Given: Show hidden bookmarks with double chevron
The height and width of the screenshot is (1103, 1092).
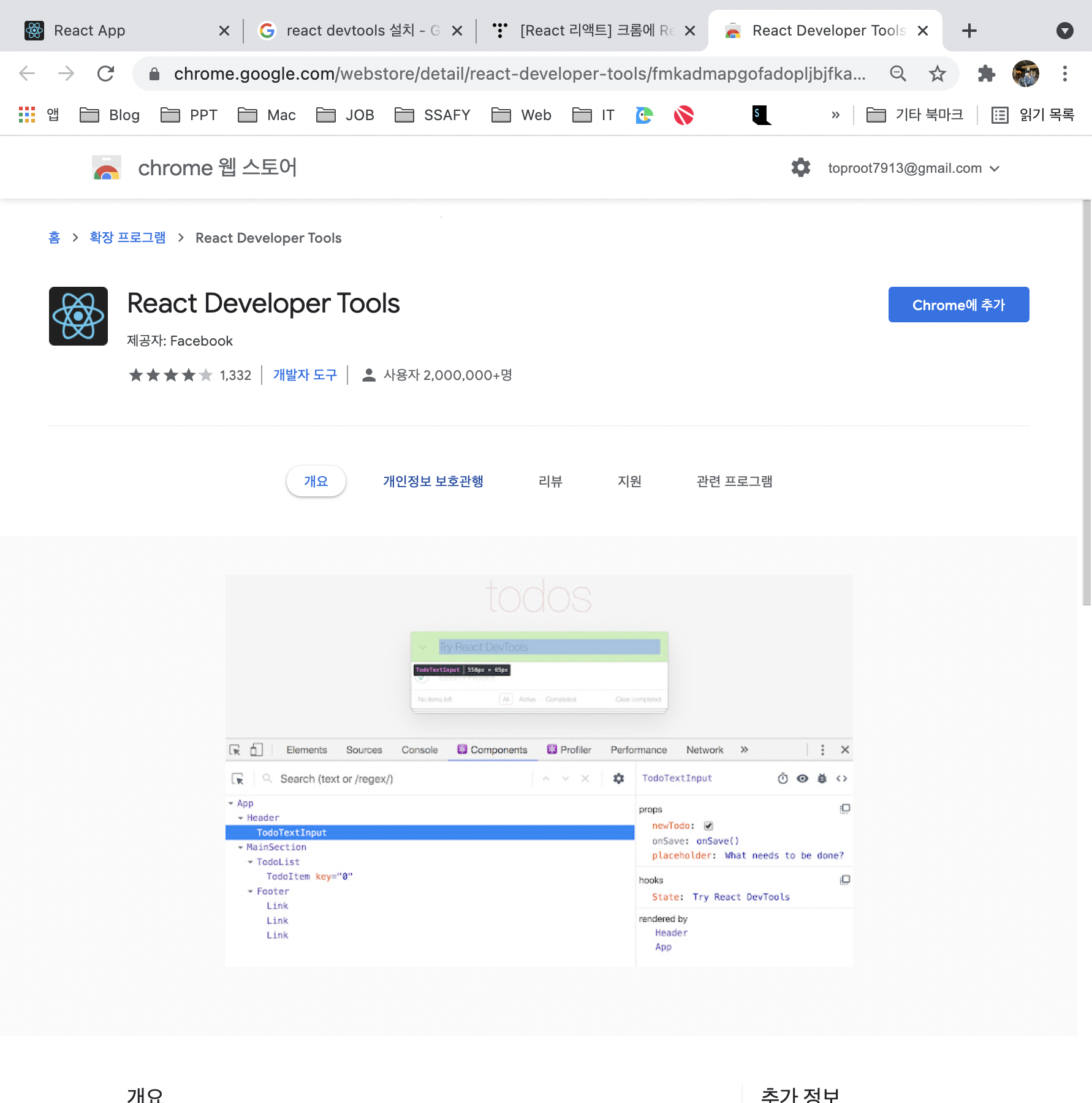Looking at the screenshot, I should [835, 115].
